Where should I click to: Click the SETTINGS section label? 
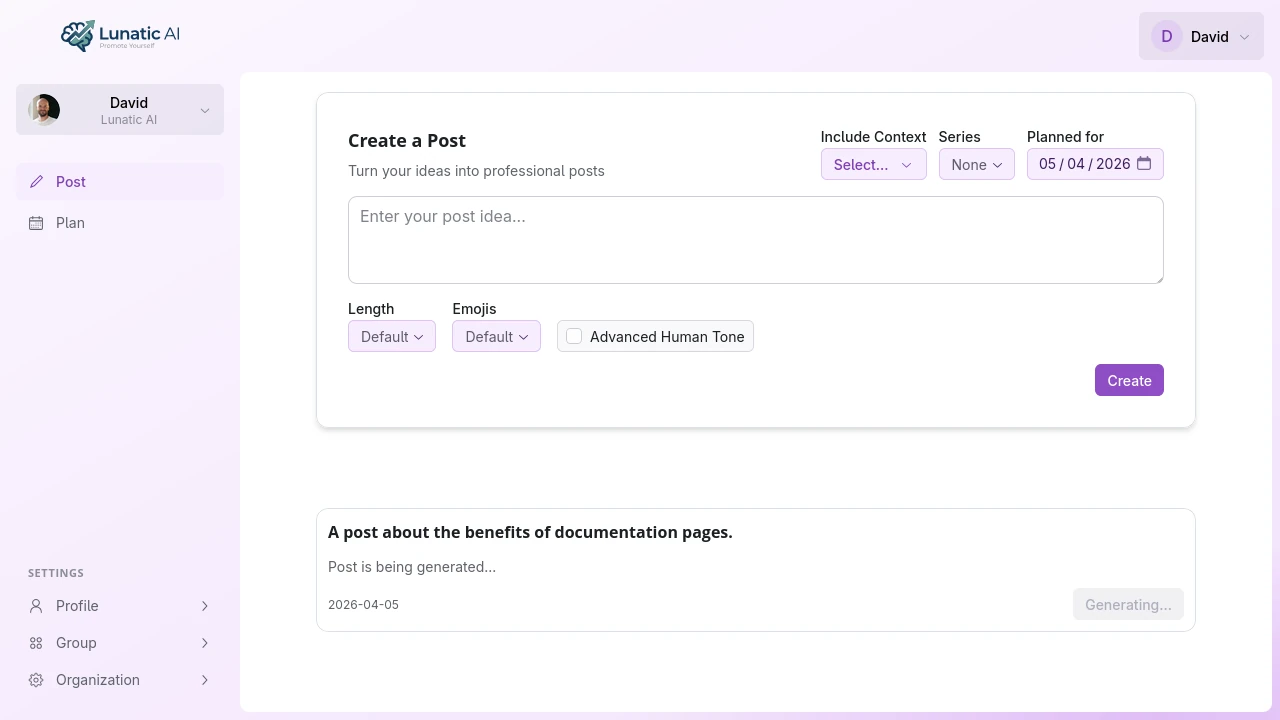tap(56, 573)
